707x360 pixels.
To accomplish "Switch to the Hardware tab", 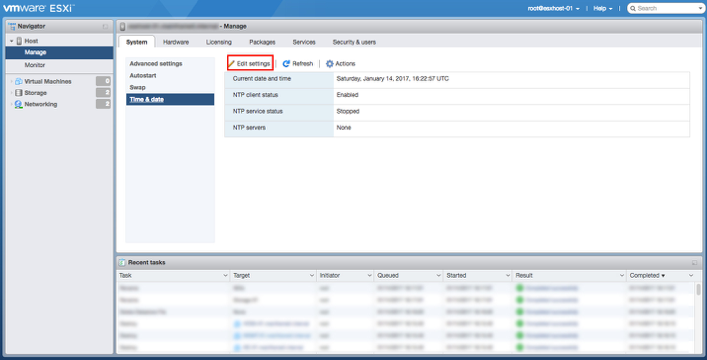I will pyautogui.click(x=176, y=42).
